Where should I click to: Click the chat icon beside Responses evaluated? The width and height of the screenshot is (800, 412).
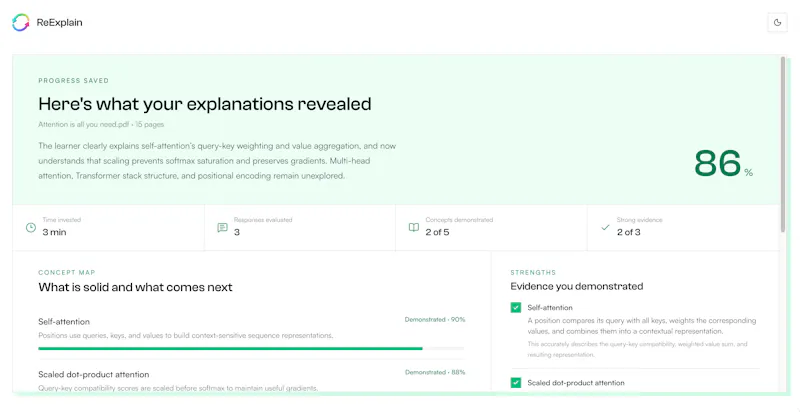click(222, 227)
